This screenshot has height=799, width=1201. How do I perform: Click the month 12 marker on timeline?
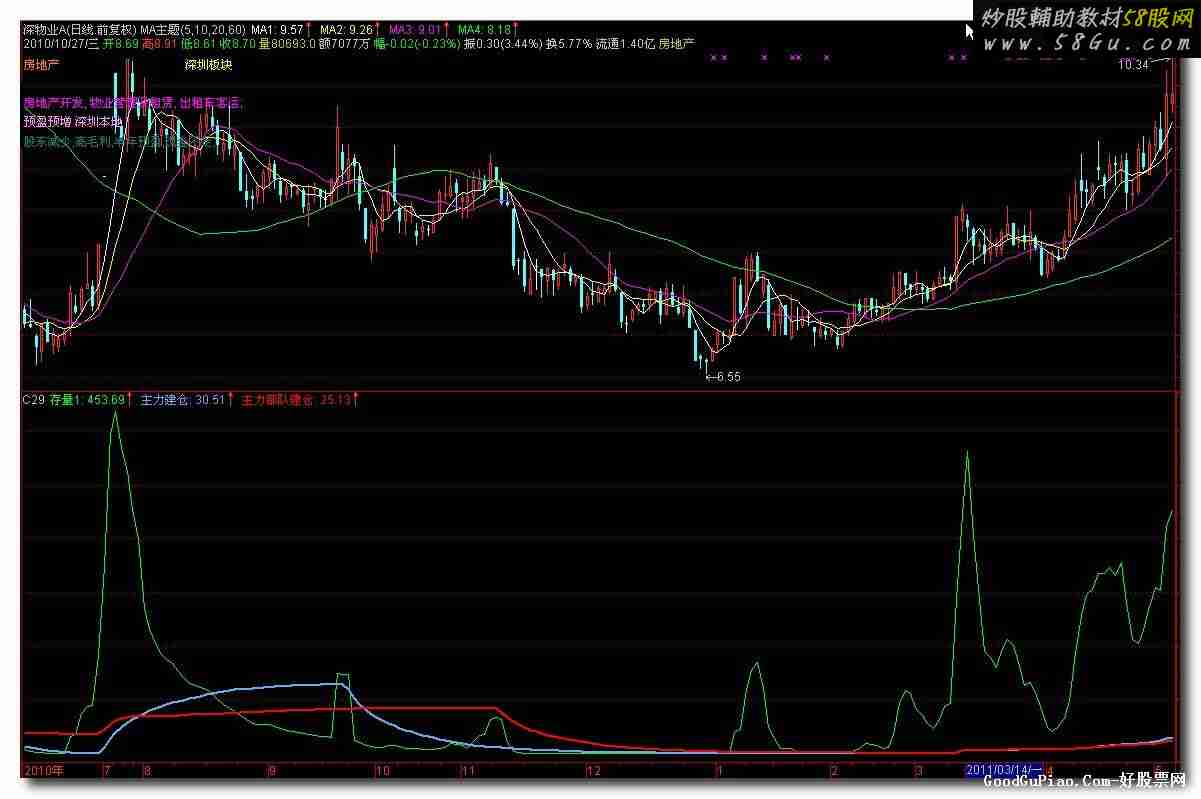[594, 771]
